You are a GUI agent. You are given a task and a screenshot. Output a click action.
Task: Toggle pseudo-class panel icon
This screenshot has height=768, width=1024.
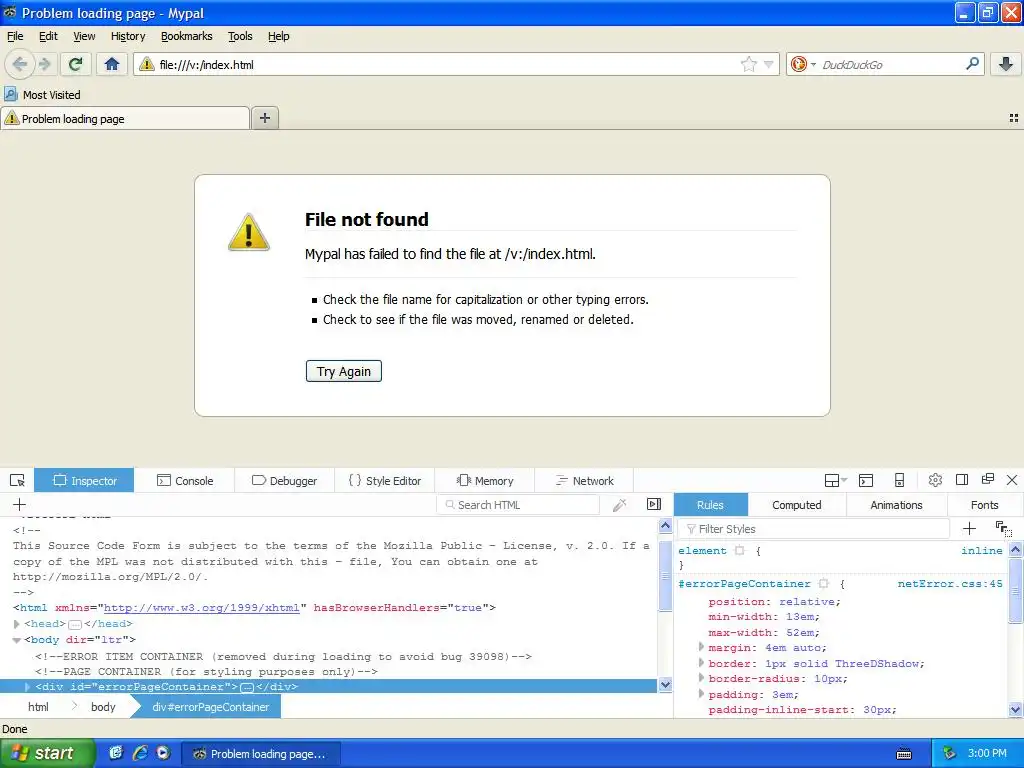tap(1004, 528)
